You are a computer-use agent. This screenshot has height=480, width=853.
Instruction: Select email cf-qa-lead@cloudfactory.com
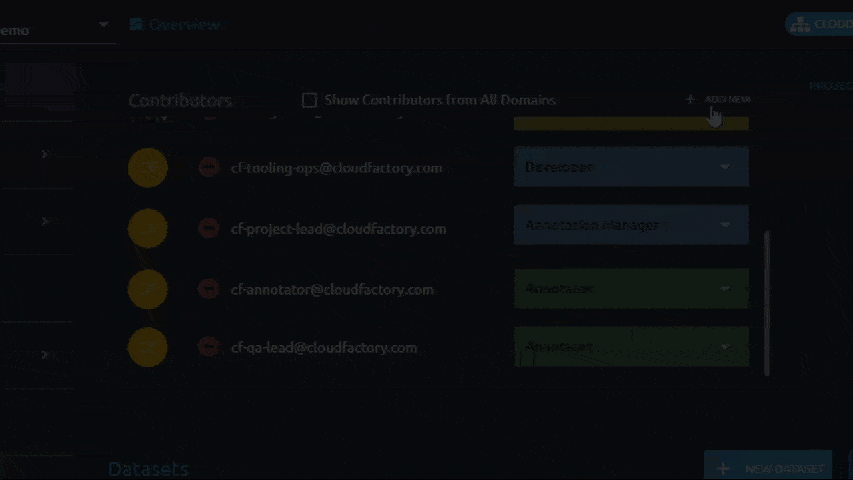324,348
